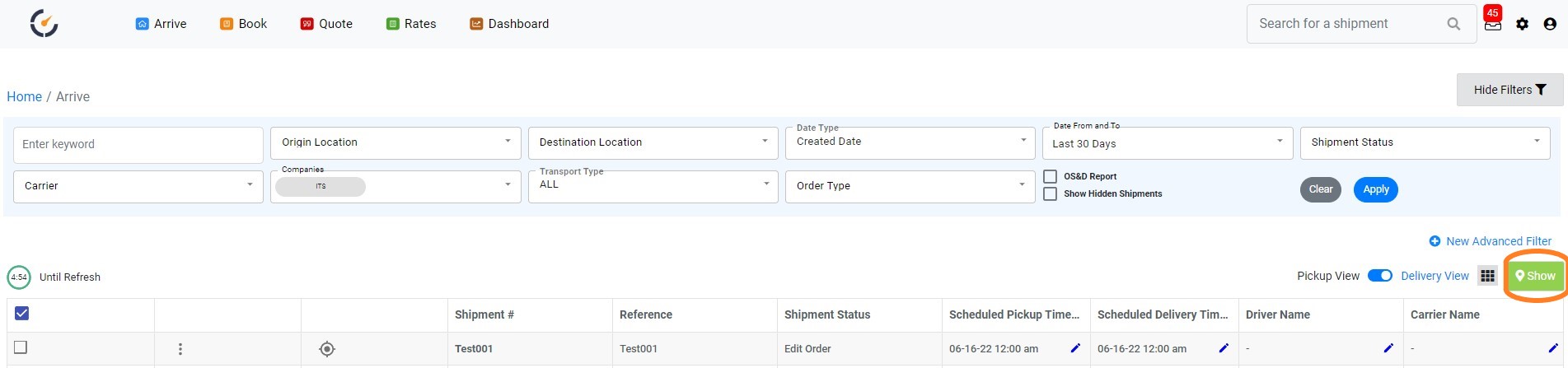Uncheck the select-all header checkbox

click(x=22, y=313)
